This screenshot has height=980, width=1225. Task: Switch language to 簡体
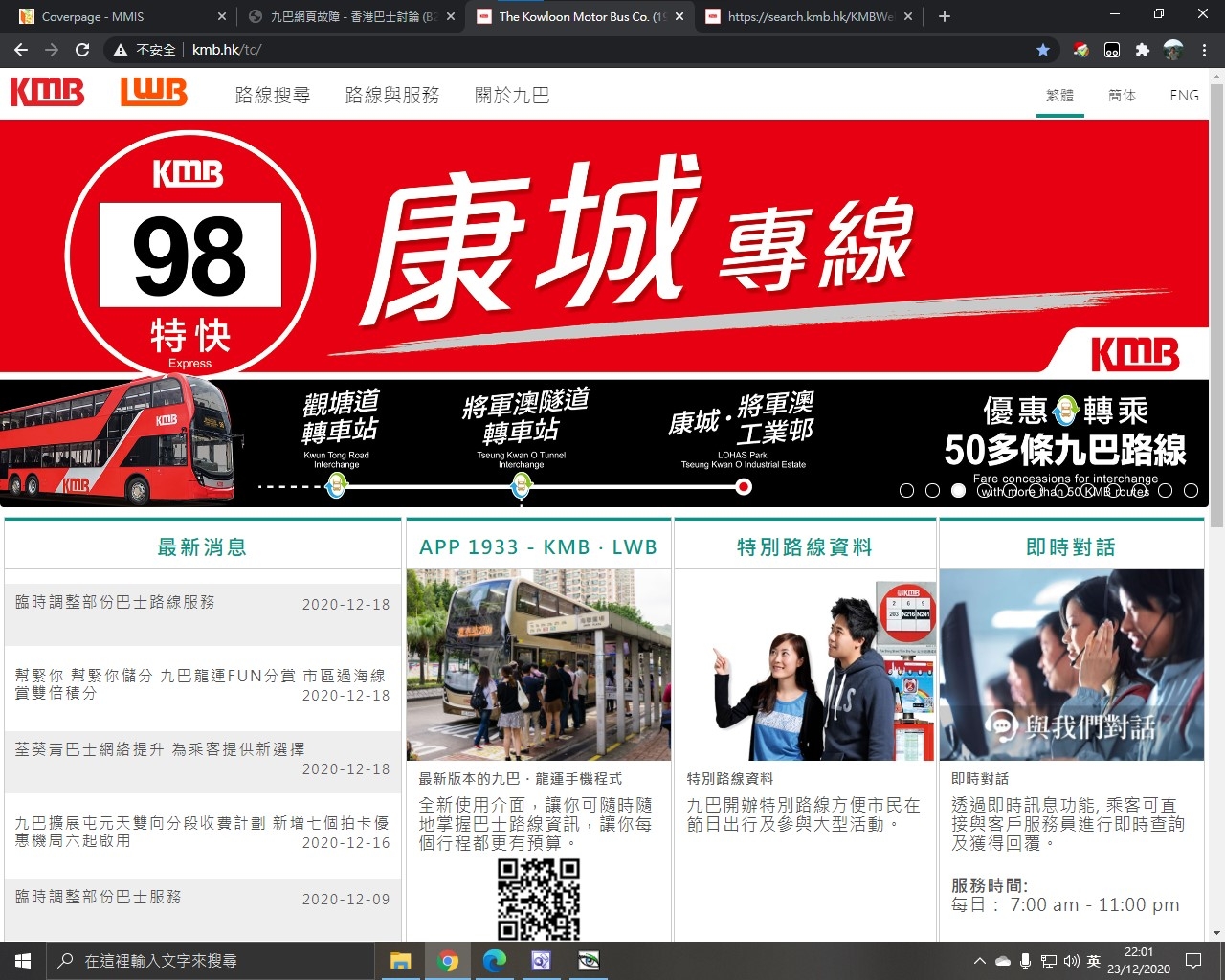pos(1122,95)
